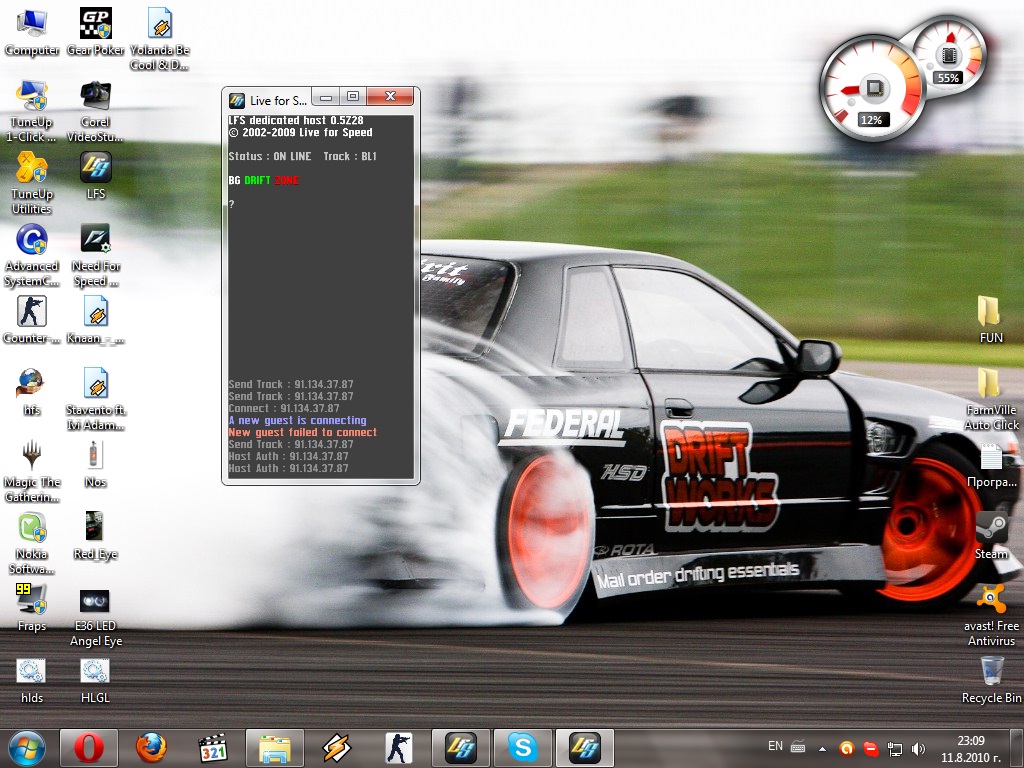Screen dimensions: 1024x768
Task: Minimize the Live for Speed window
Action: click(326, 97)
